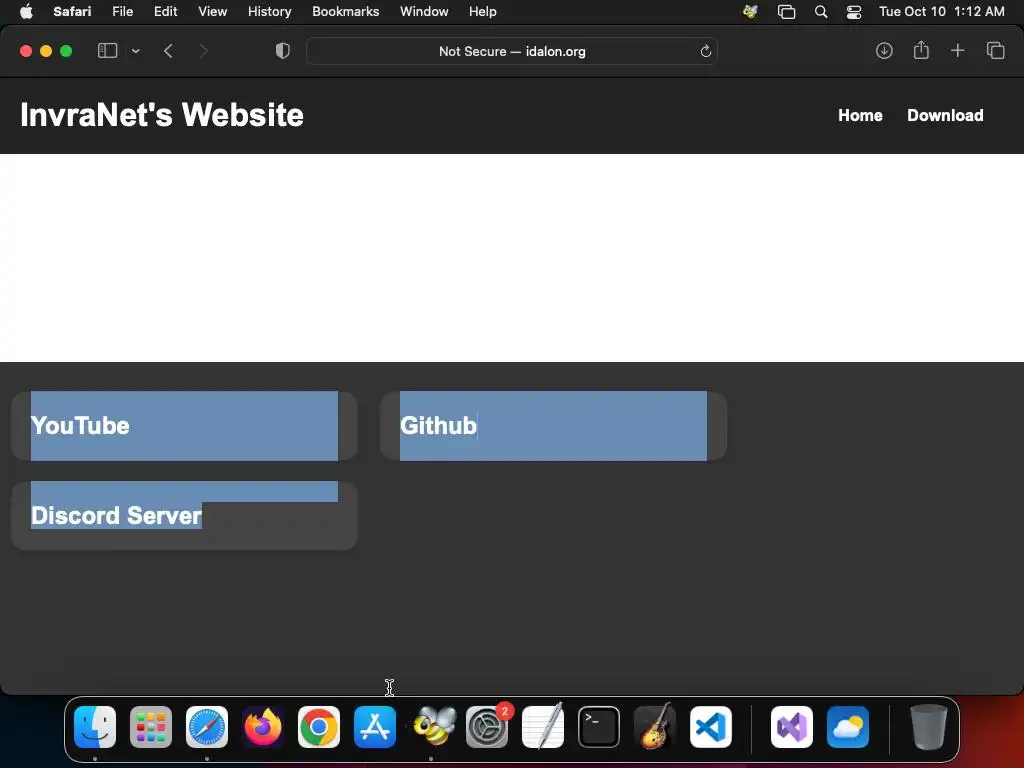Open the Edit menu

[165, 12]
